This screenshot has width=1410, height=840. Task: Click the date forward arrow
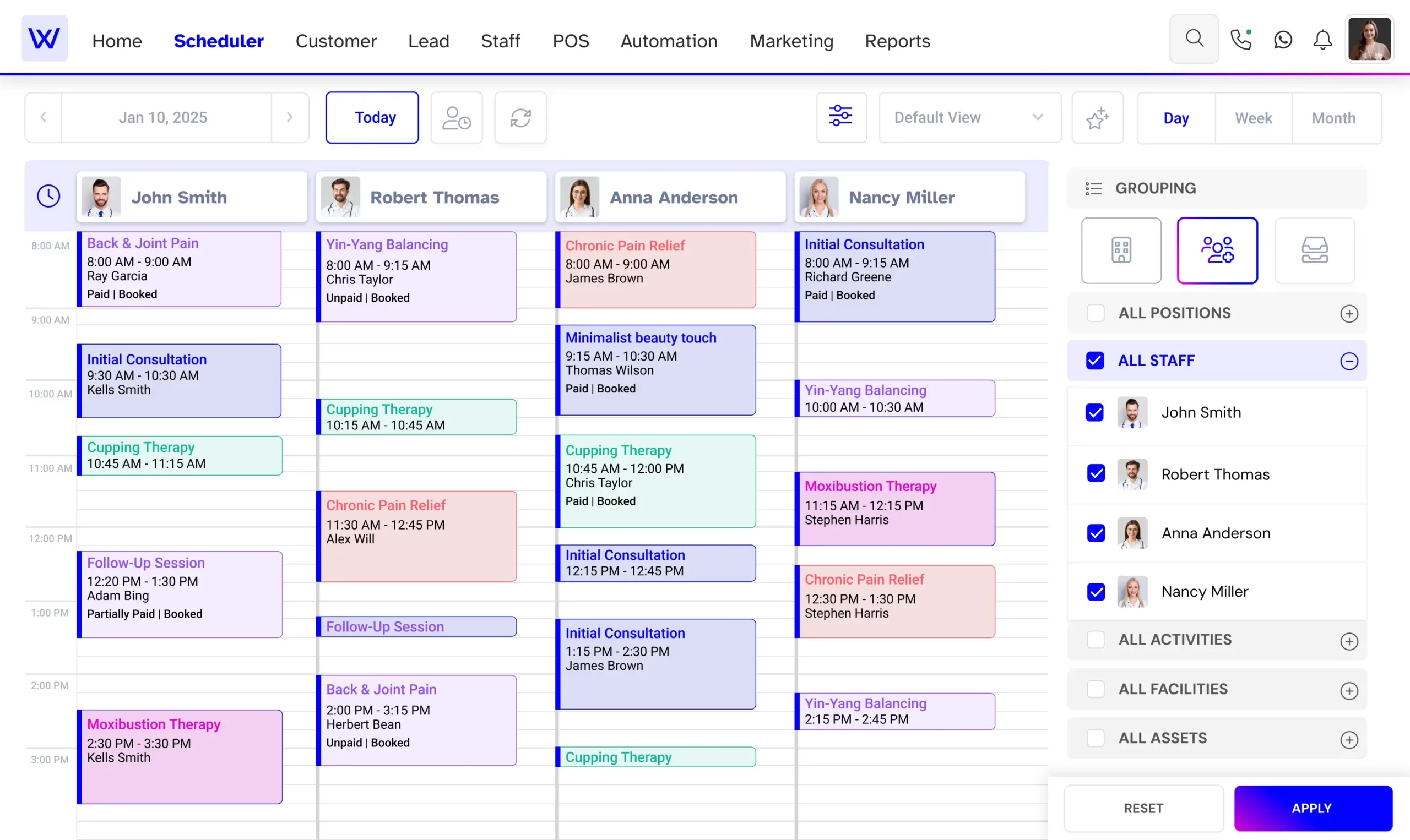(x=289, y=117)
